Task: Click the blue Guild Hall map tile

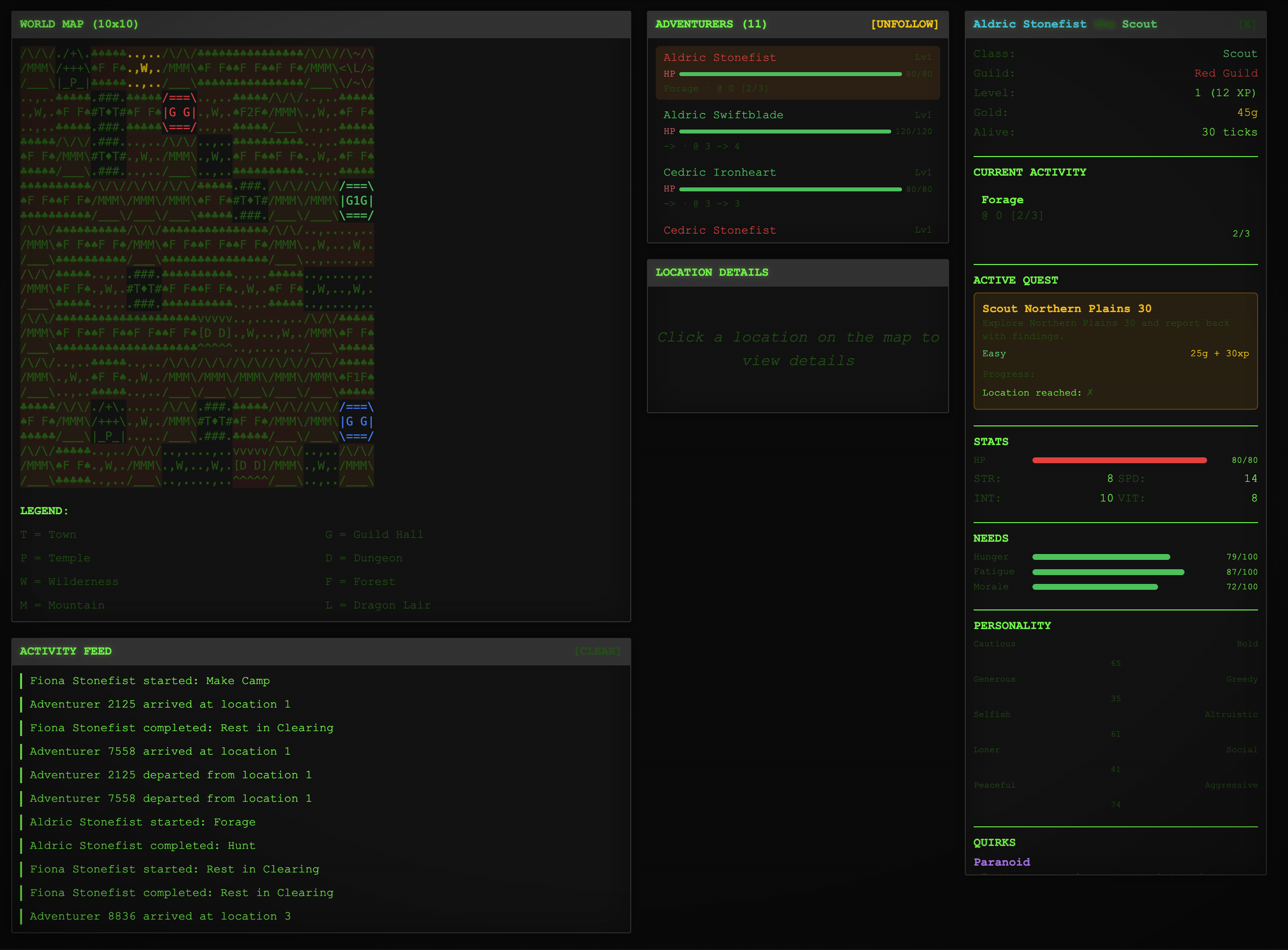Action: [x=357, y=422]
